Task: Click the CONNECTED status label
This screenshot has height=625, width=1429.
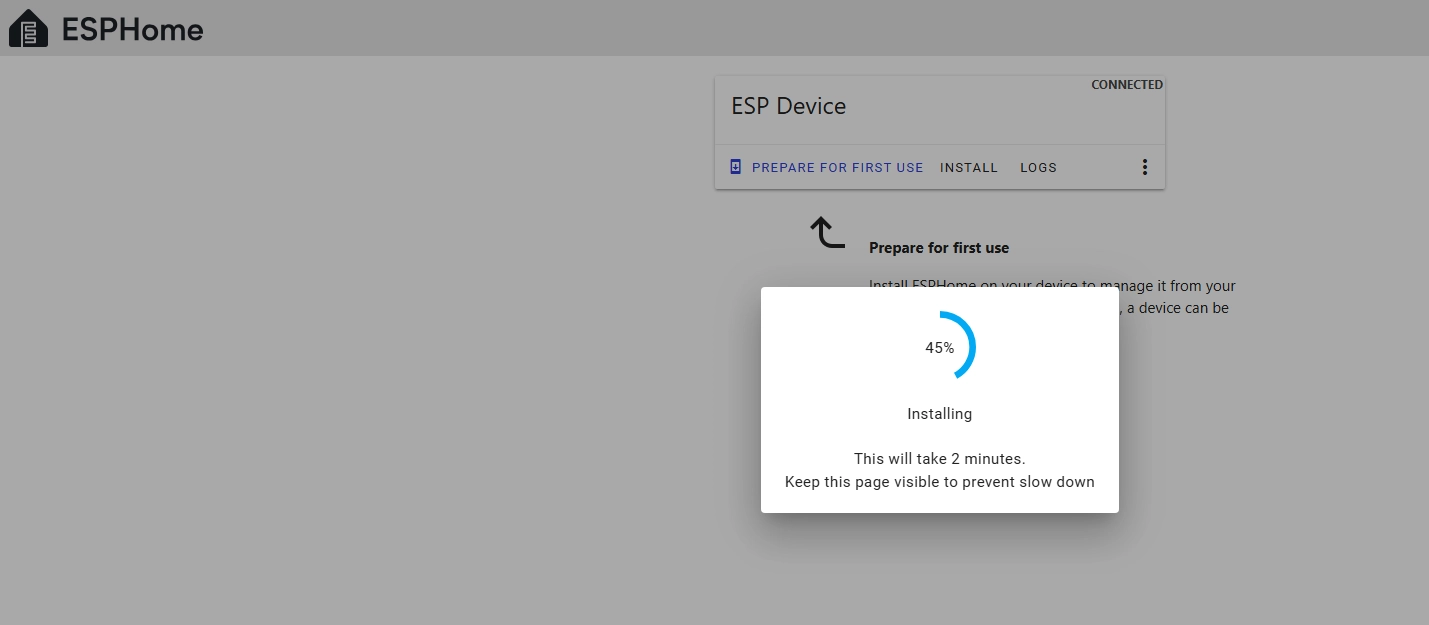Action: 1126,85
